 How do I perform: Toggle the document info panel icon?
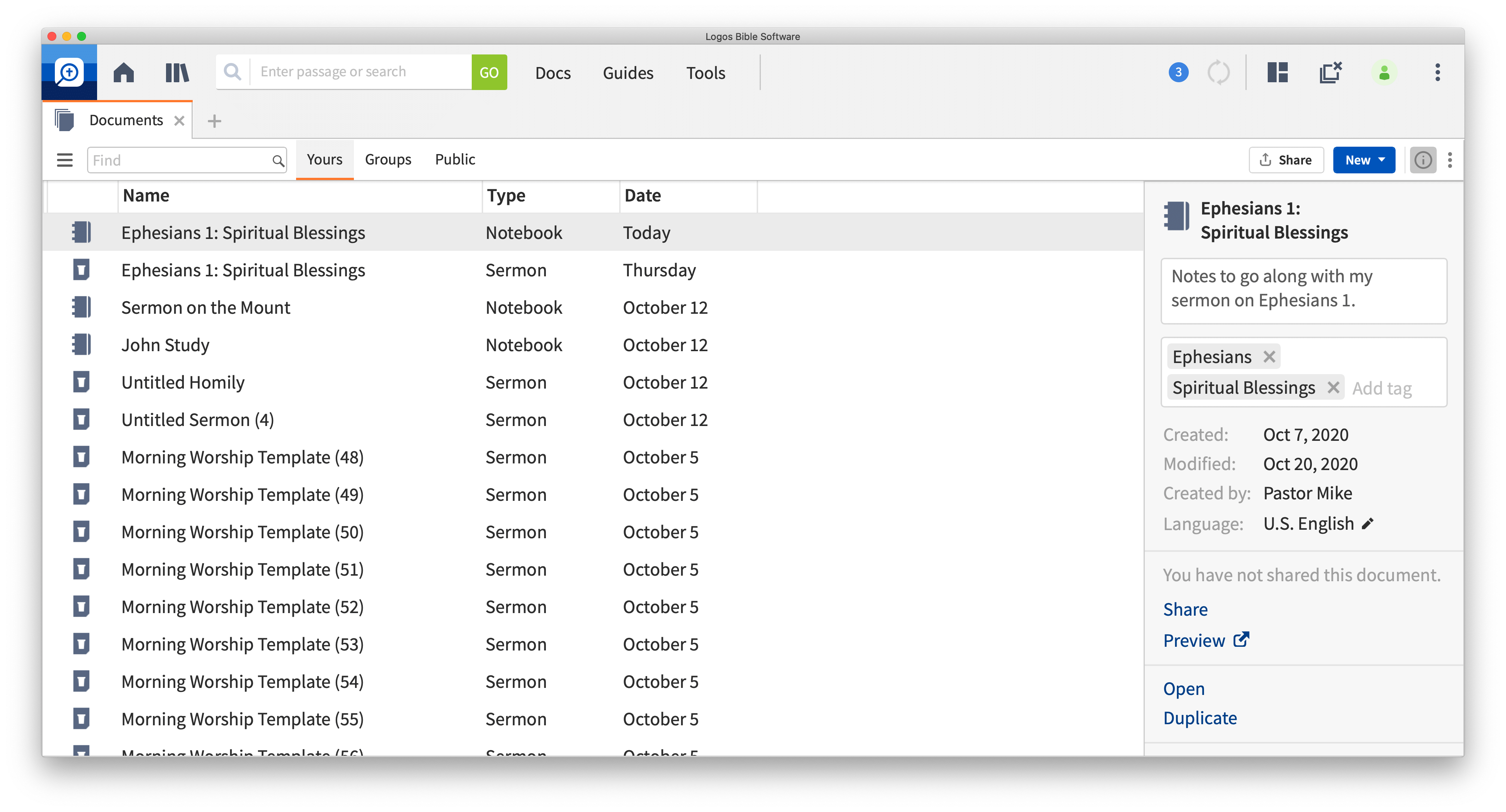click(x=1423, y=160)
